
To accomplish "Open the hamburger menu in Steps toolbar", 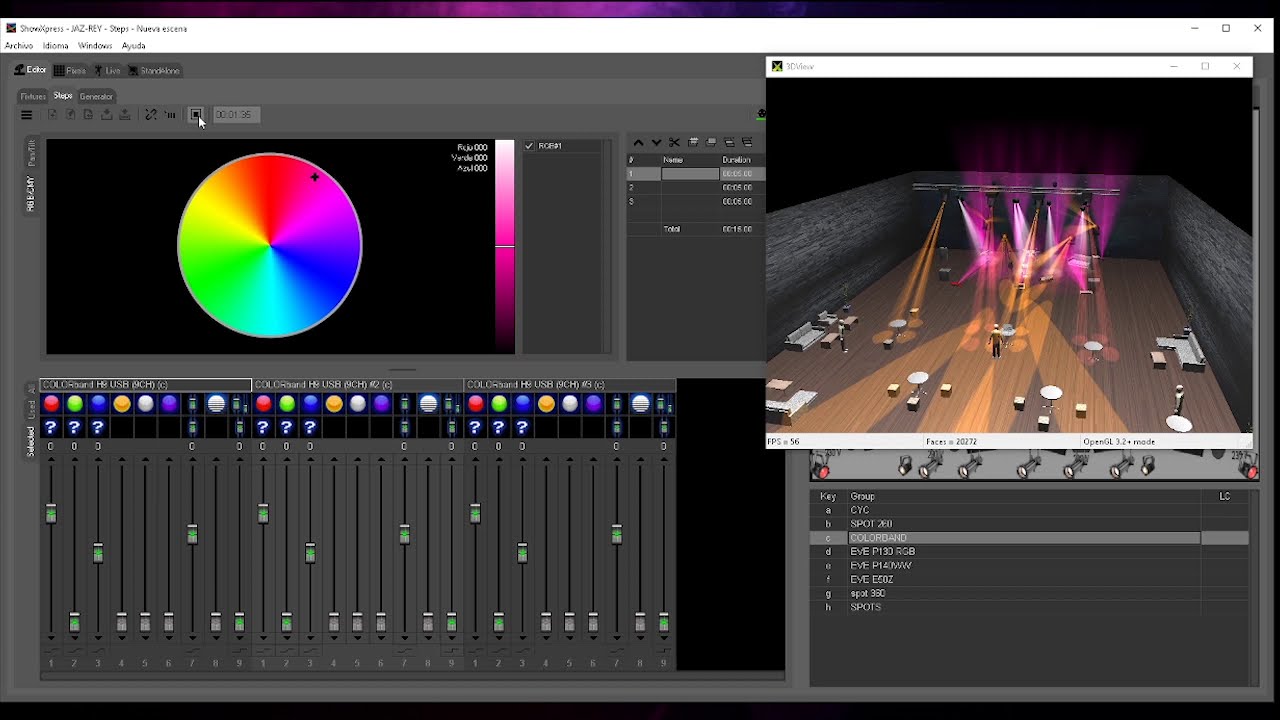I will point(27,115).
